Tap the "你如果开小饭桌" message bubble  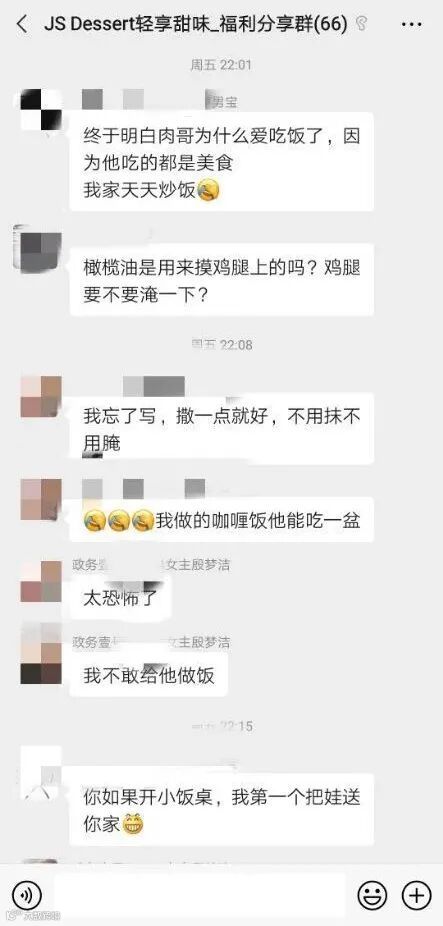(x=222, y=809)
